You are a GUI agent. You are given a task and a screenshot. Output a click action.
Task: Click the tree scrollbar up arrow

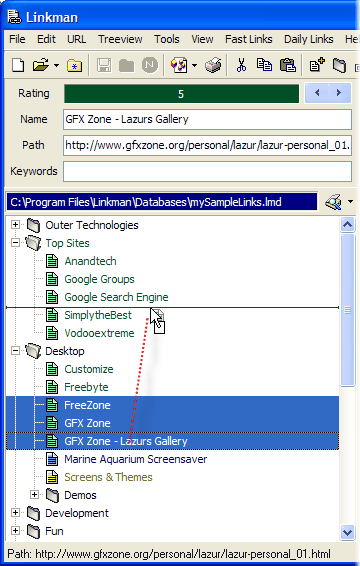pyautogui.click(x=347, y=225)
